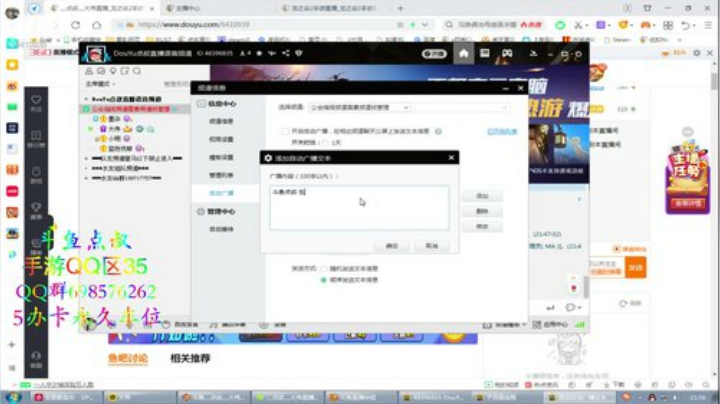Click the star favorite icon beside the channel ID
The width and height of the screenshot is (720, 404).
coord(259,53)
